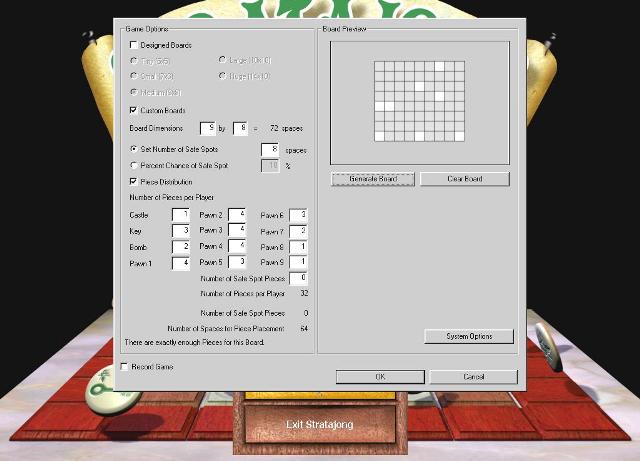640x461 pixels.
Task: Focus the safe spots spaces number field
Action: click(x=269, y=149)
